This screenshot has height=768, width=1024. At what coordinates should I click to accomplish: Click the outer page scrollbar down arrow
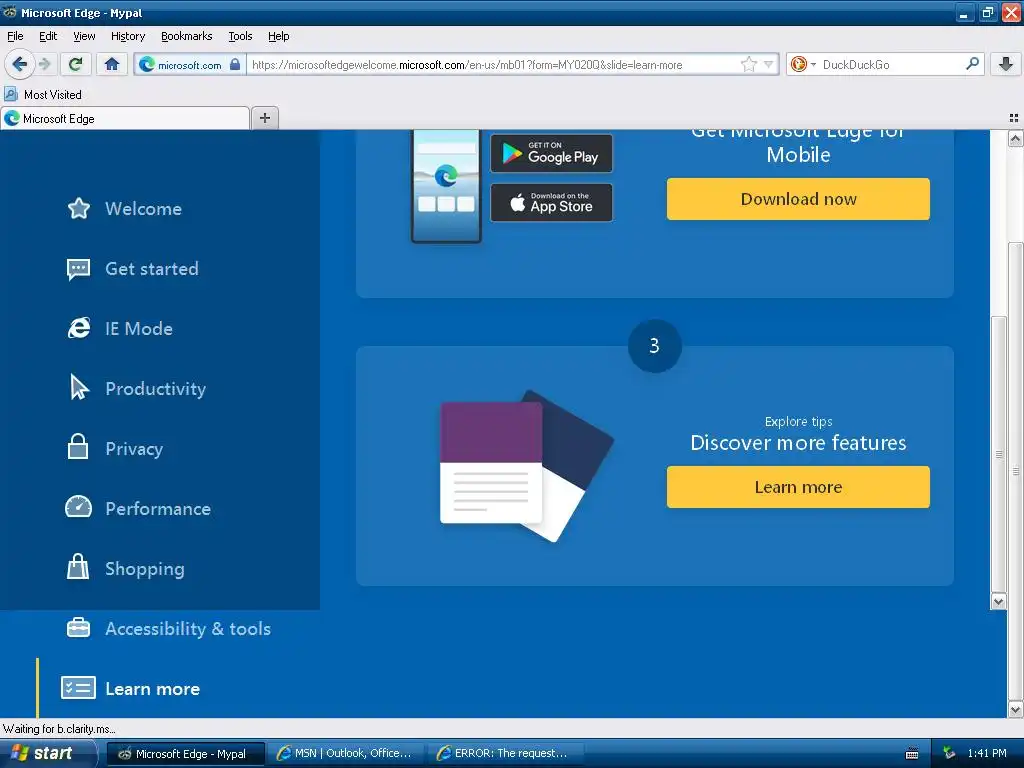coord(1015,709)
